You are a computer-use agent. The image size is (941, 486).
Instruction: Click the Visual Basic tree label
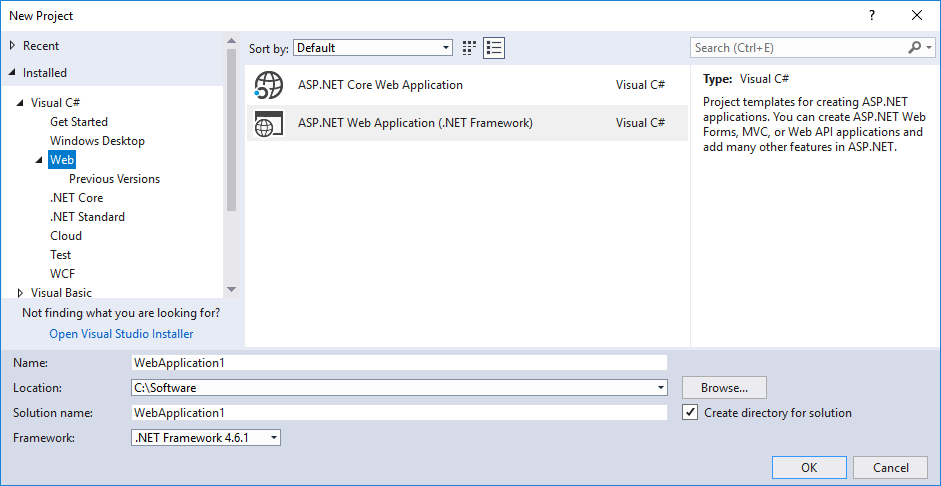(62, 293)
